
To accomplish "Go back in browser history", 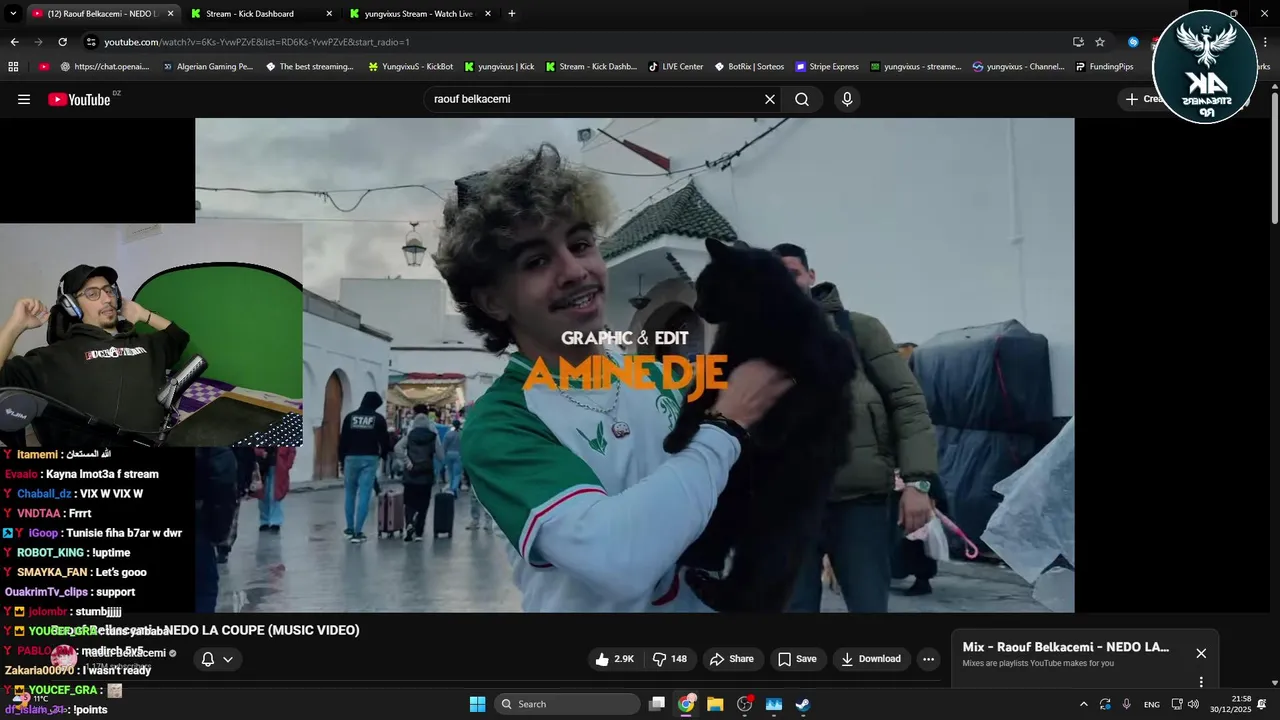I will [14, 42].
